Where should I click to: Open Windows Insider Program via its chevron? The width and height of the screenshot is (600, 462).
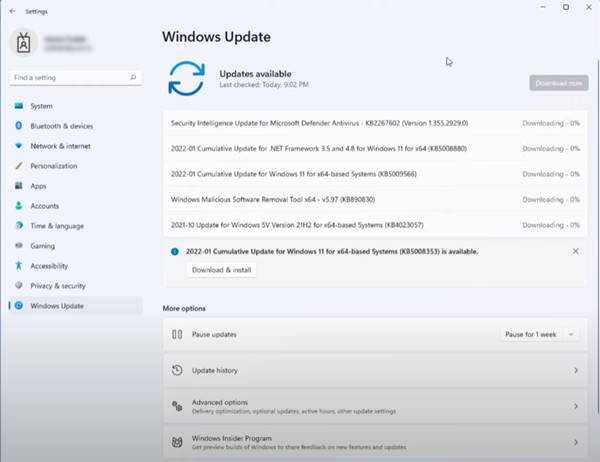[576, 442]
